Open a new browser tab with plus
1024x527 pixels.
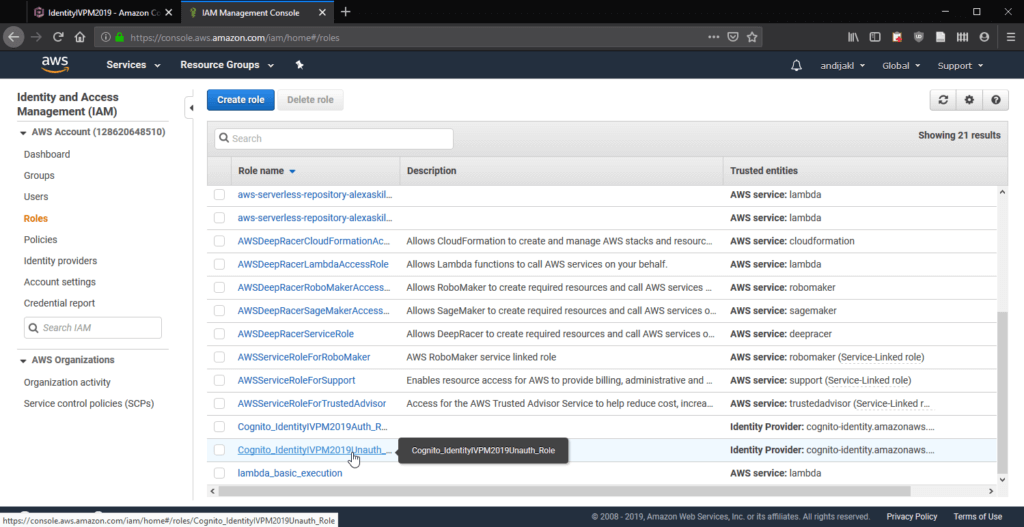[345, 12]
